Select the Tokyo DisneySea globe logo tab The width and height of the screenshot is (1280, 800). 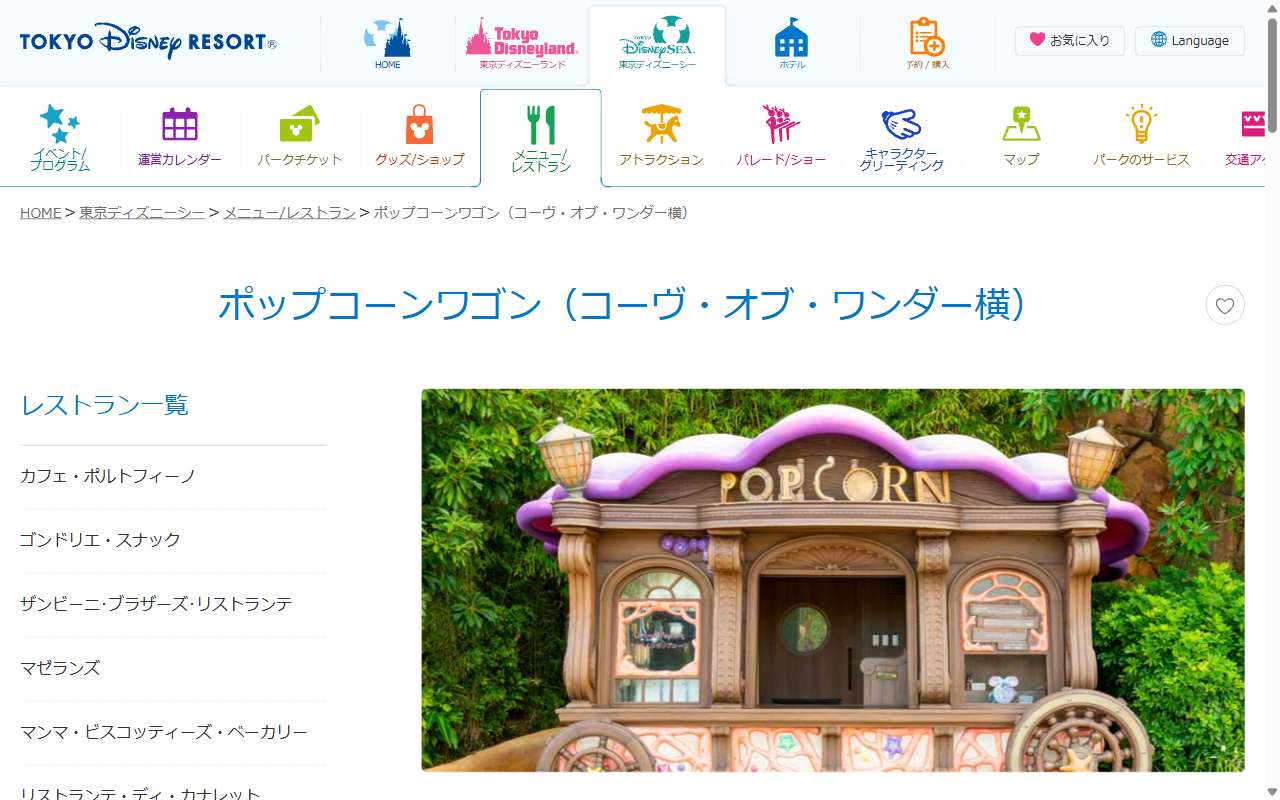click(657, 44)
